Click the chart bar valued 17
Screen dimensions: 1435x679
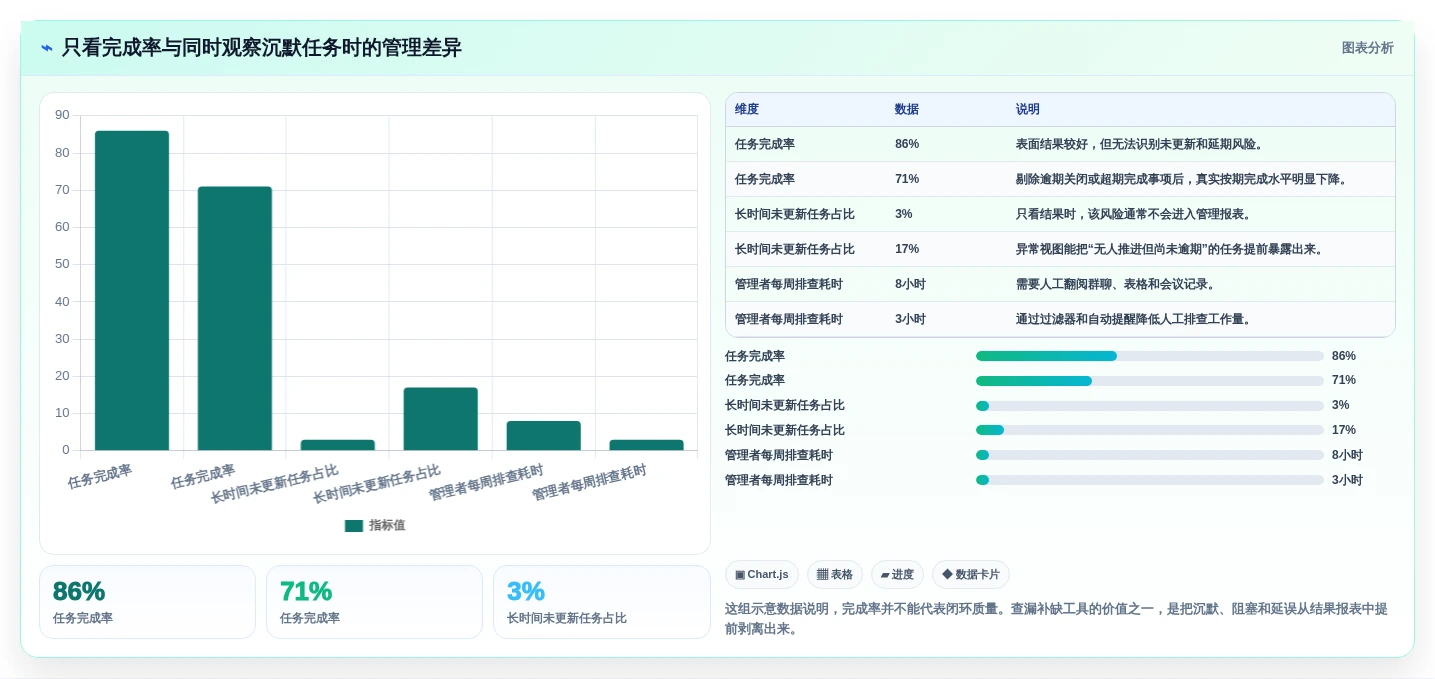440,419
